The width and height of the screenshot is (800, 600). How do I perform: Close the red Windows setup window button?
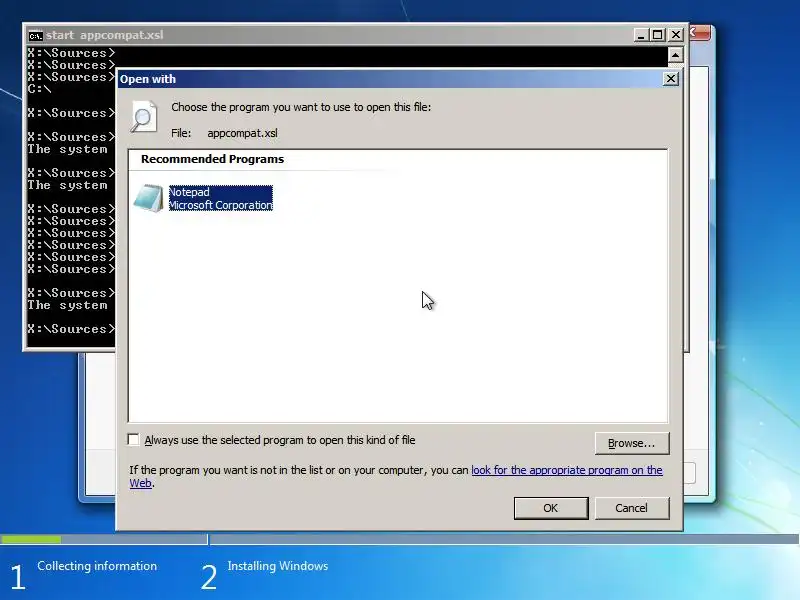(700, 33)
